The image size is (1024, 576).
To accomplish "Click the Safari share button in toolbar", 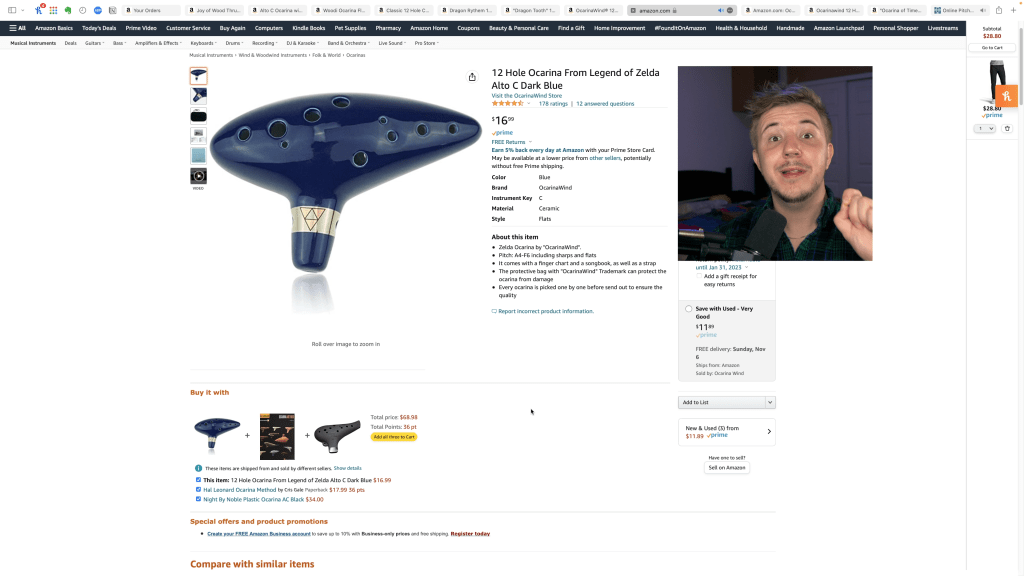I will coord(999,10).
